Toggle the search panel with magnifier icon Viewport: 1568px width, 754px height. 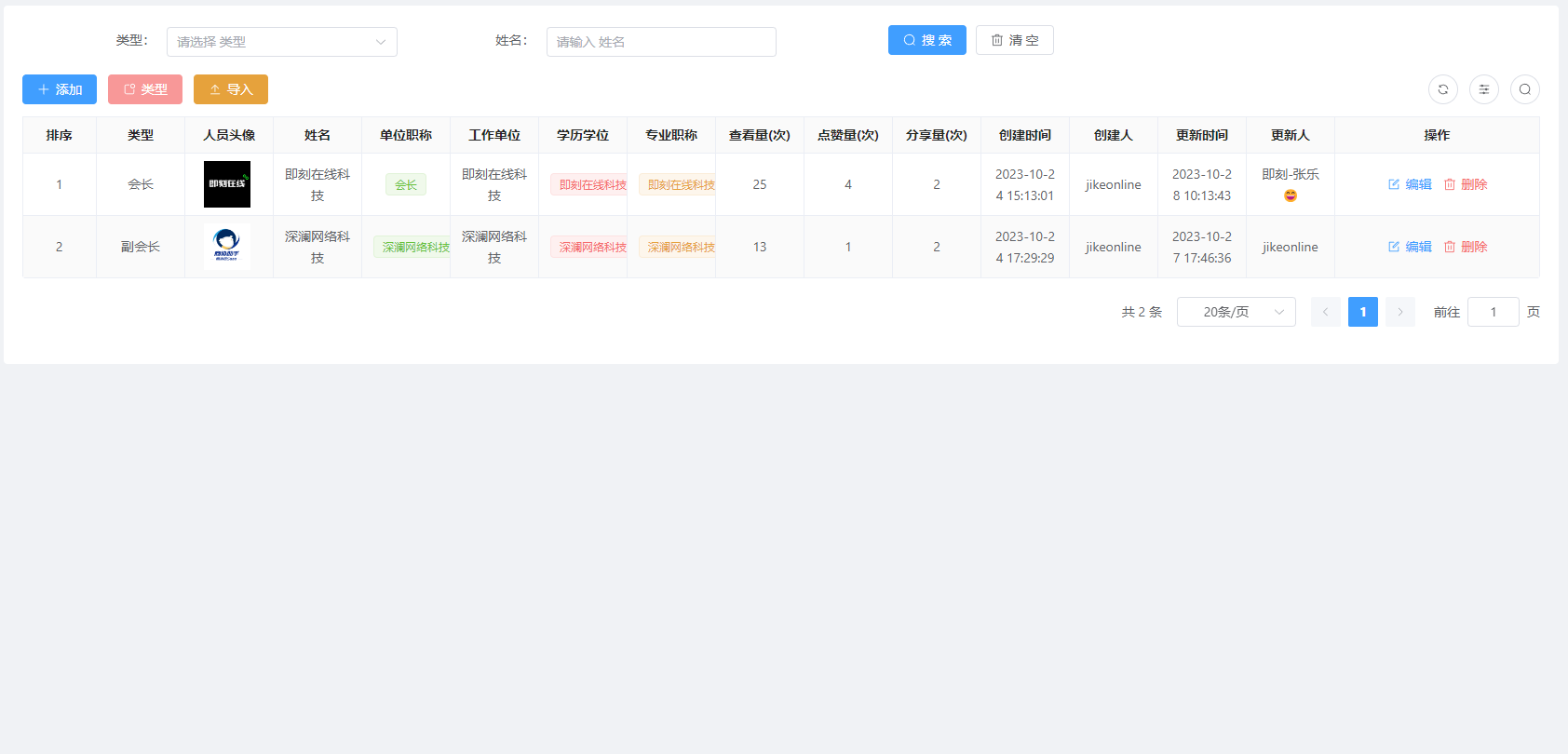coord(1524,89)
